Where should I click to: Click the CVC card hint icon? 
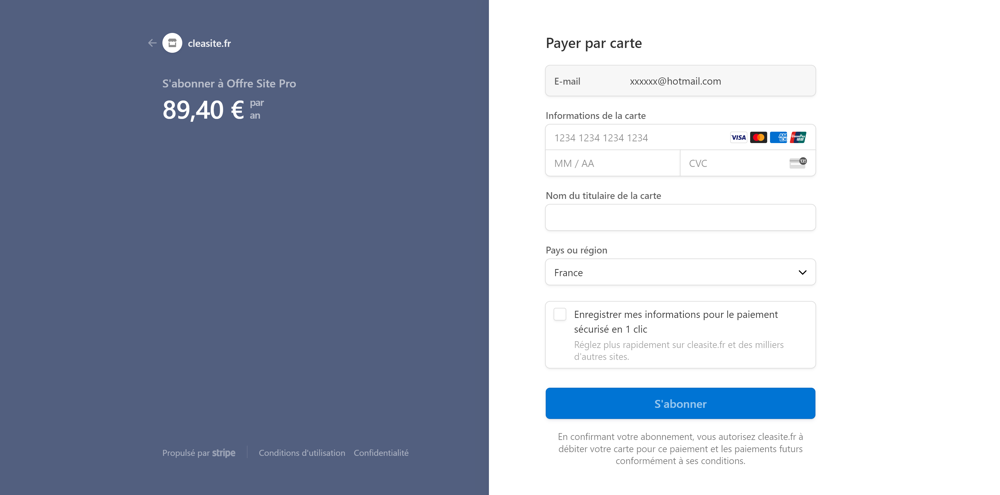click(797, 163)
